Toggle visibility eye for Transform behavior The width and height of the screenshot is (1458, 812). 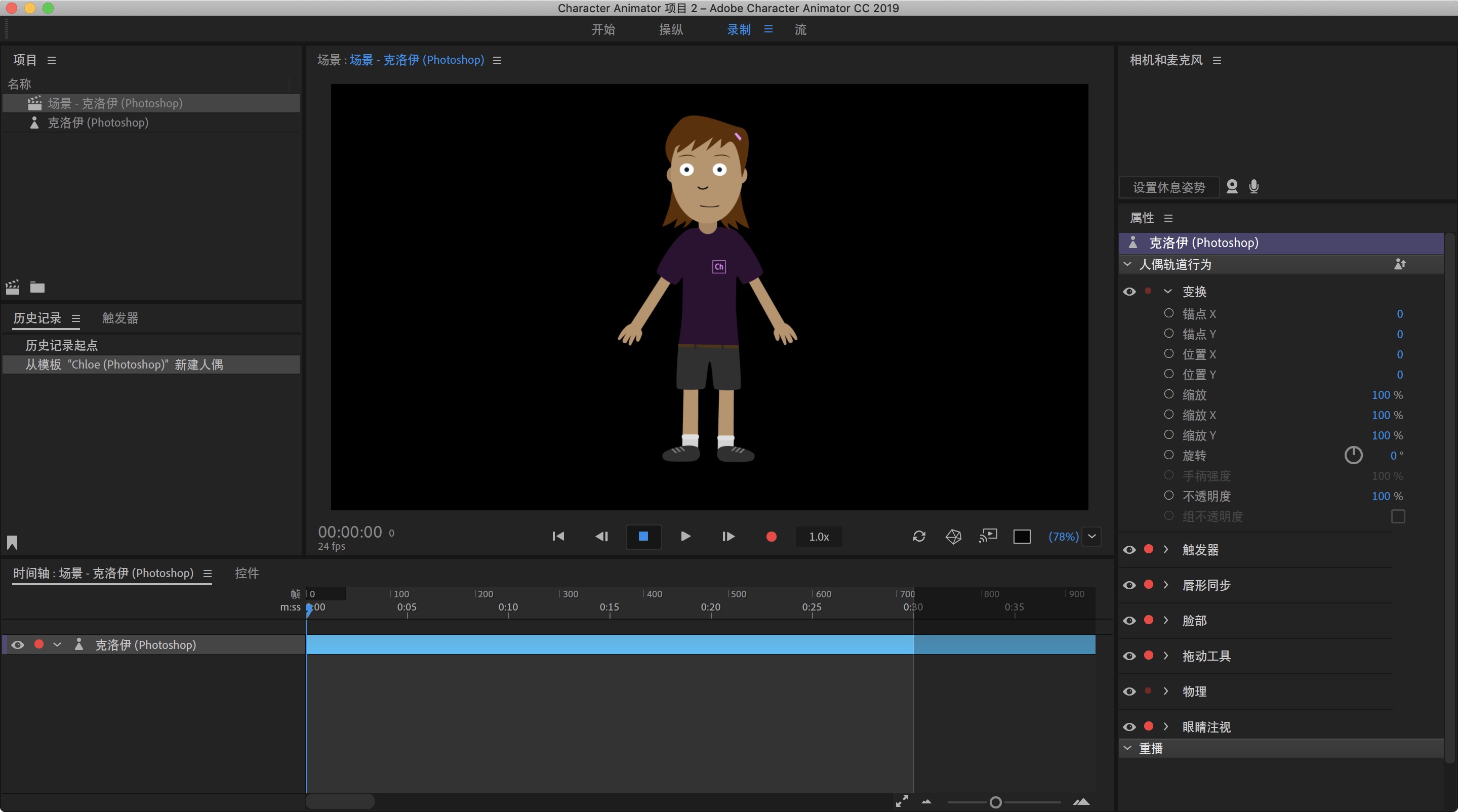point(1129,292)
